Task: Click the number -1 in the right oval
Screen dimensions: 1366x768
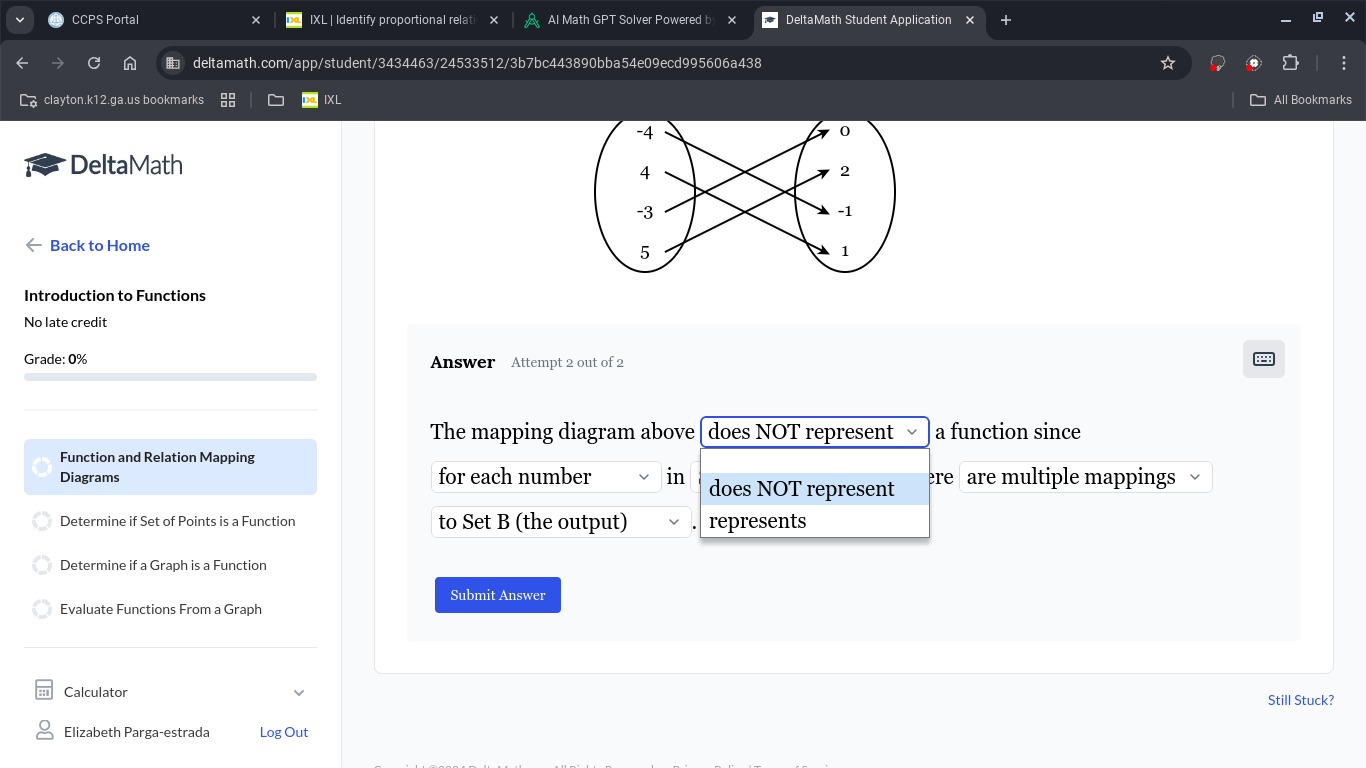Action: tap(844, 211)
